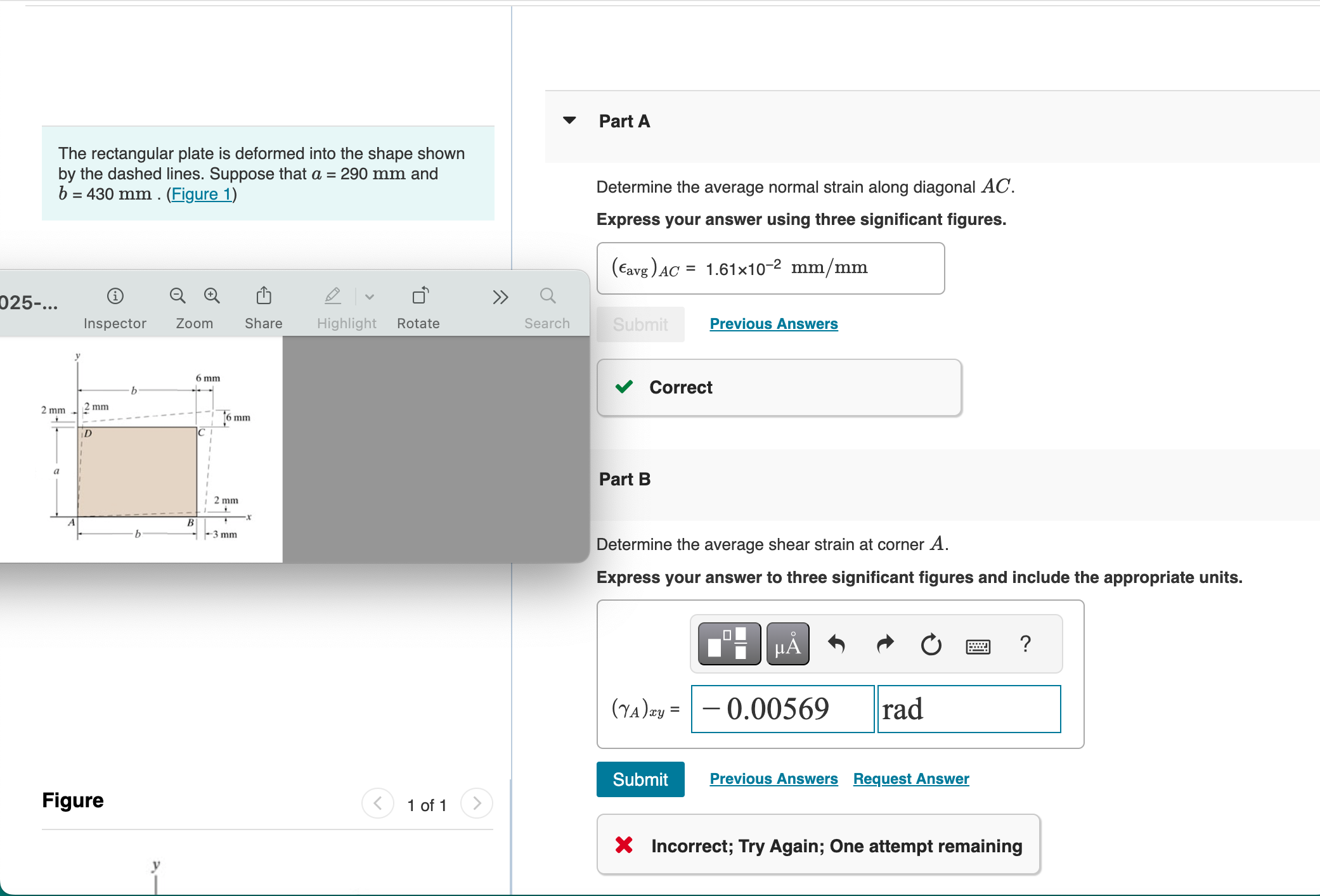Collapse the Part A section
The width and height of the screenshot is (1320, 896).
pos(569,120)
